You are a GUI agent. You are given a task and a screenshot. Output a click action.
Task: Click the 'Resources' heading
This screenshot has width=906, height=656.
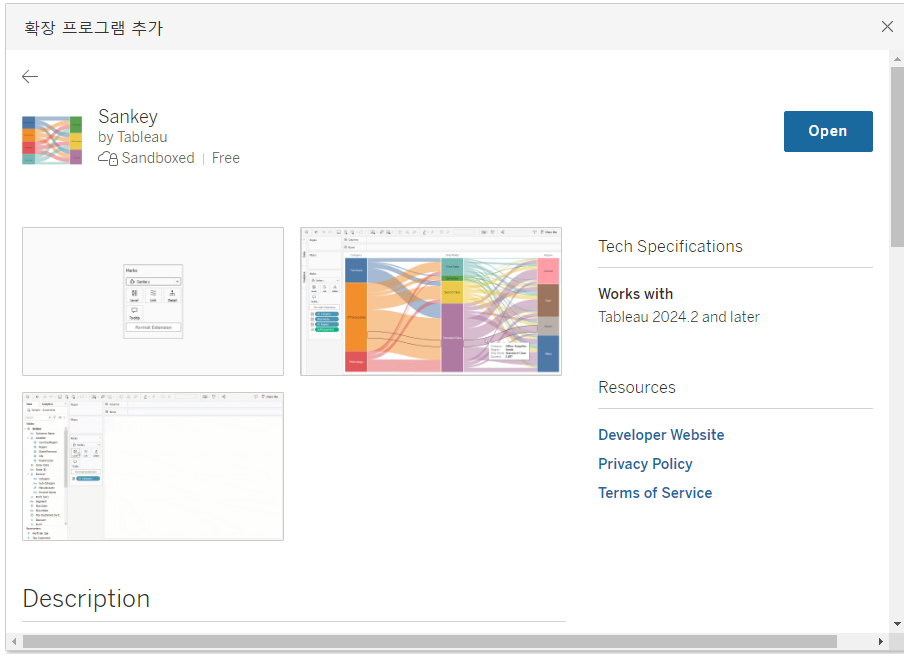click(x=636, y=387)
